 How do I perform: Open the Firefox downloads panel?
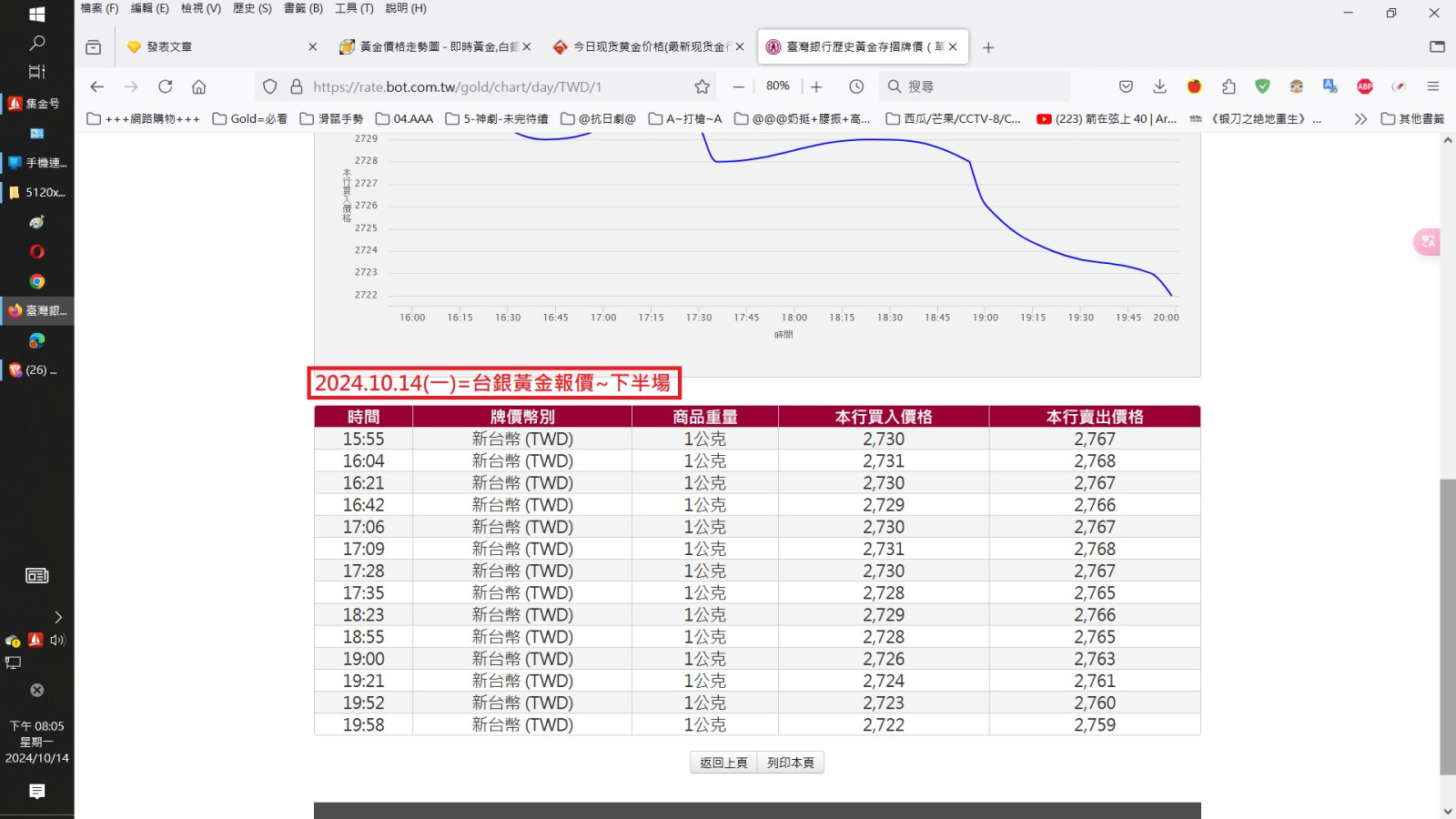[x=1159, y=86]
